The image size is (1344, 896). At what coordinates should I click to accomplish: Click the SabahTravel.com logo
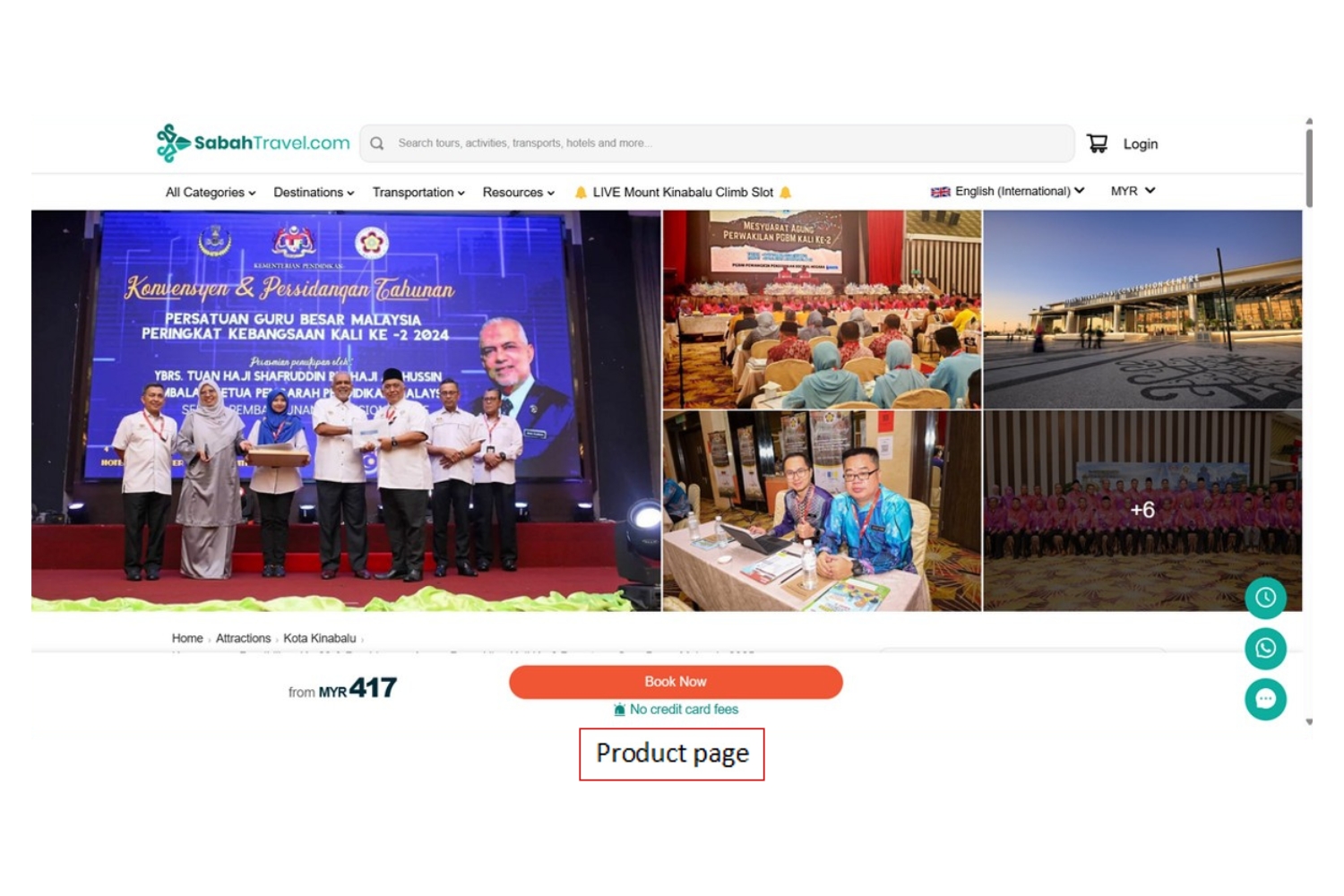[x=253, y=143]
